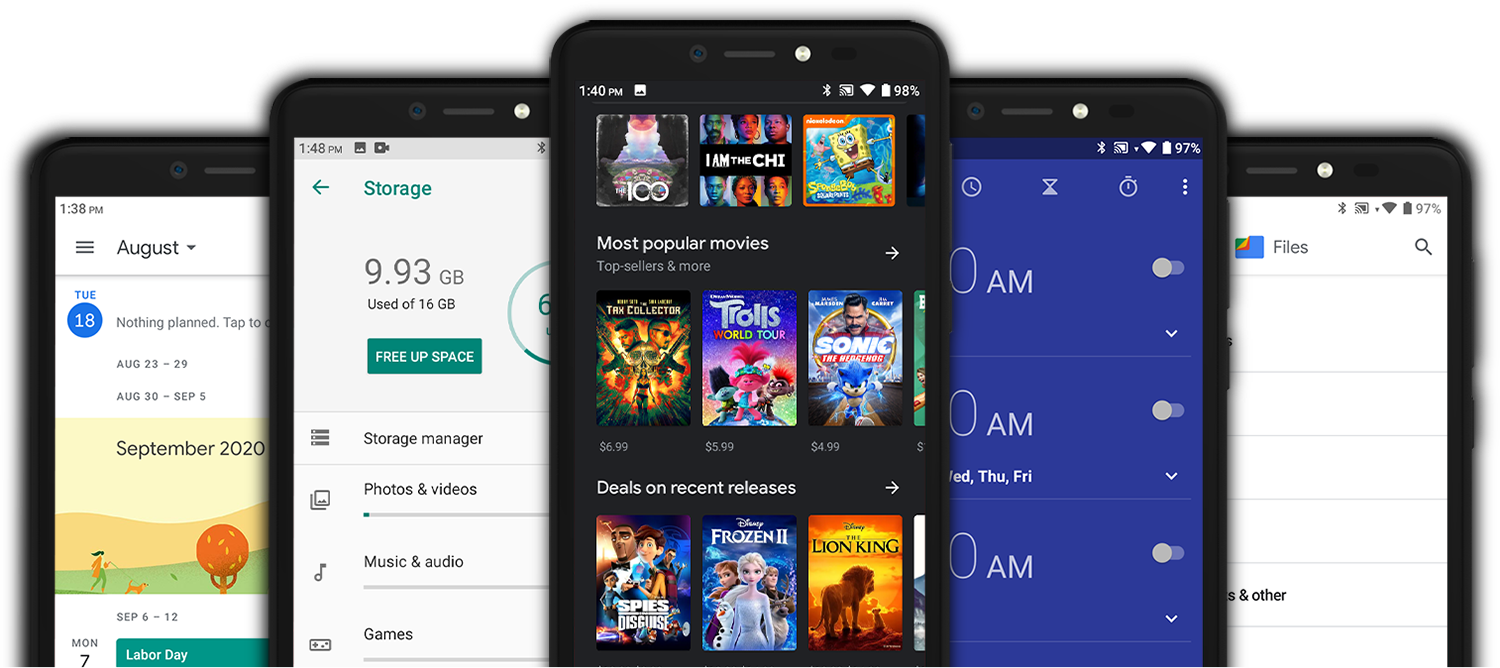The width and height of the screenshot is (1500, 668).
Task: Open Storage manager entry
Action: tap(423, 438)
